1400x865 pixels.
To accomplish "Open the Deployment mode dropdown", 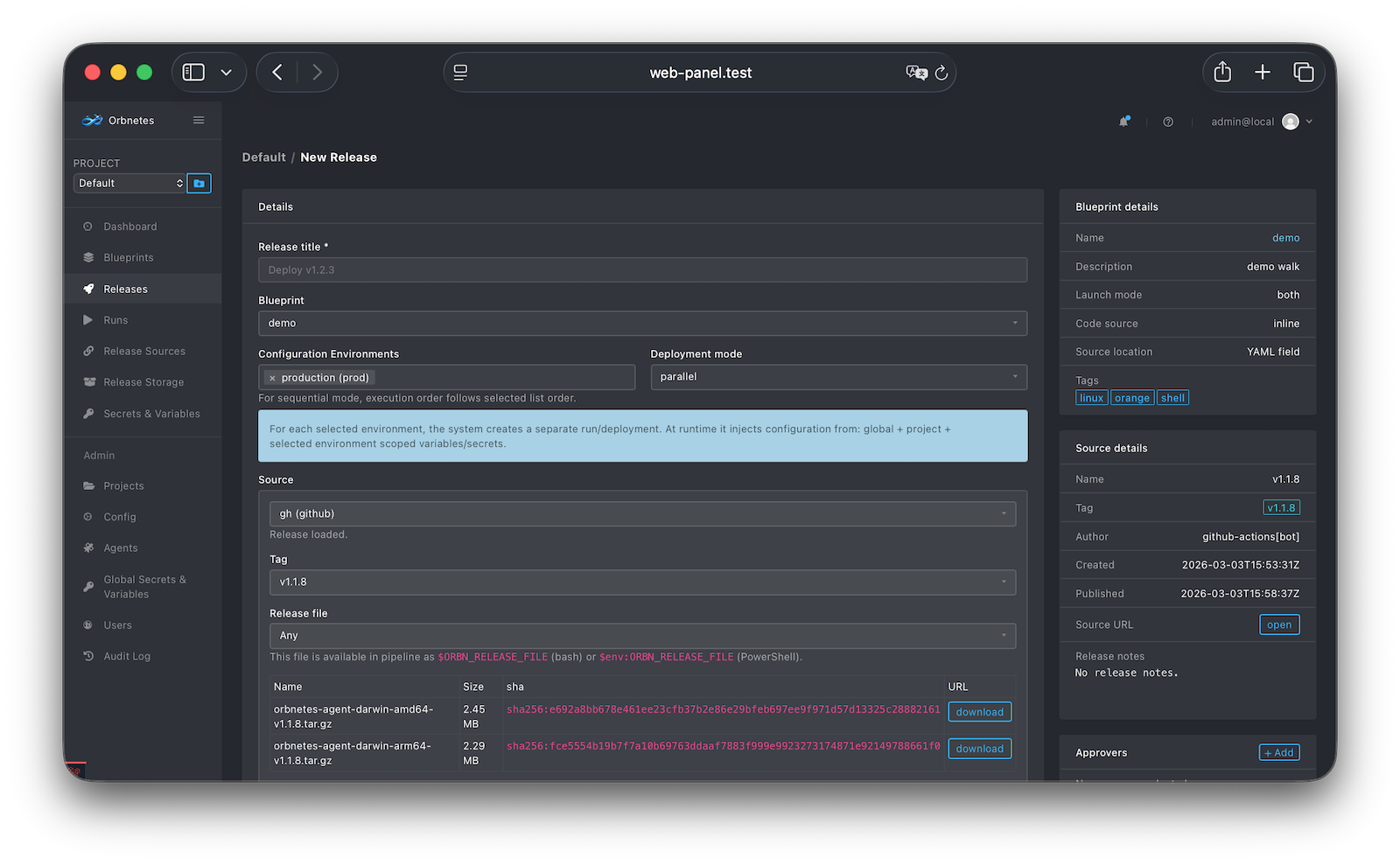I will click(838, 376).
